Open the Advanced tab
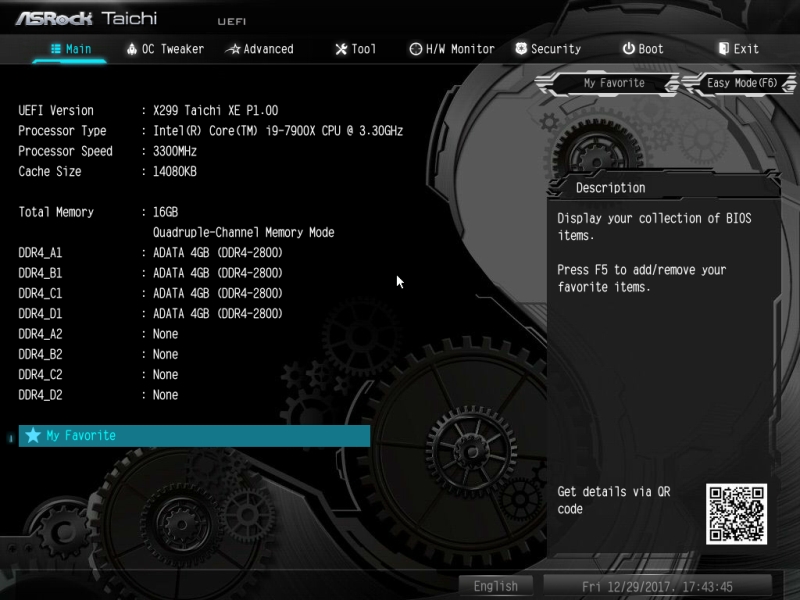 260,49
